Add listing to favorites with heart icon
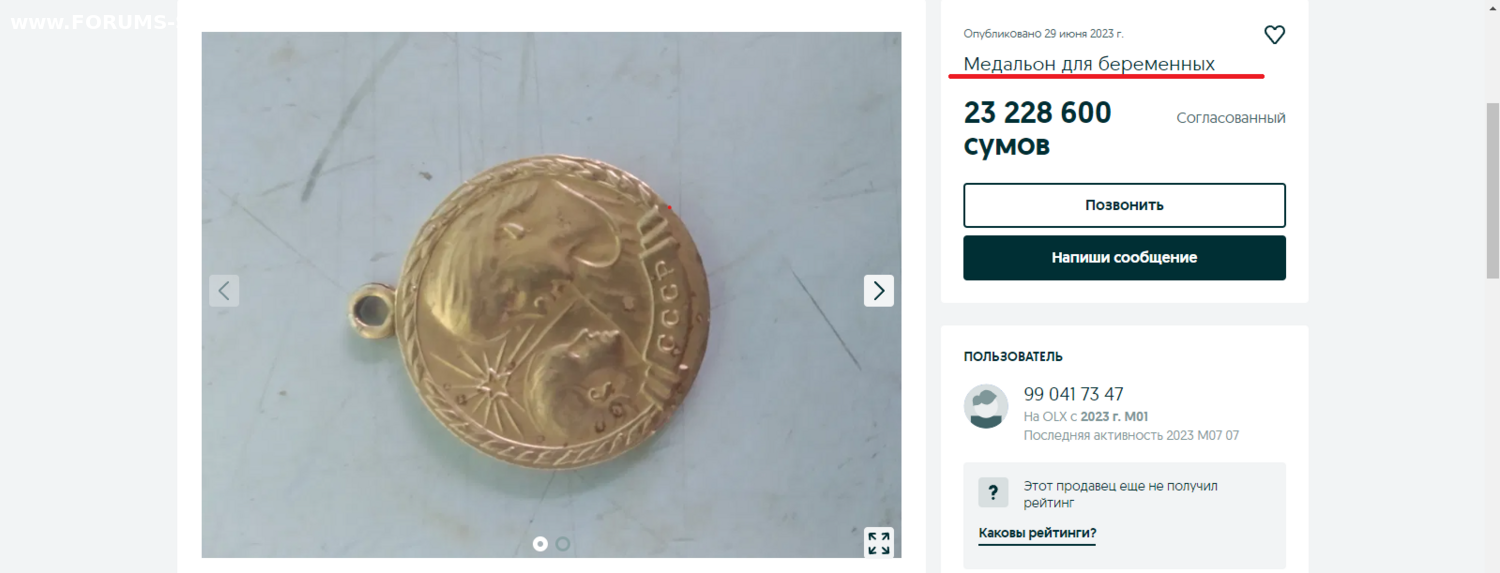This screenshot has height=573, width=1500. click(1274, 35)
